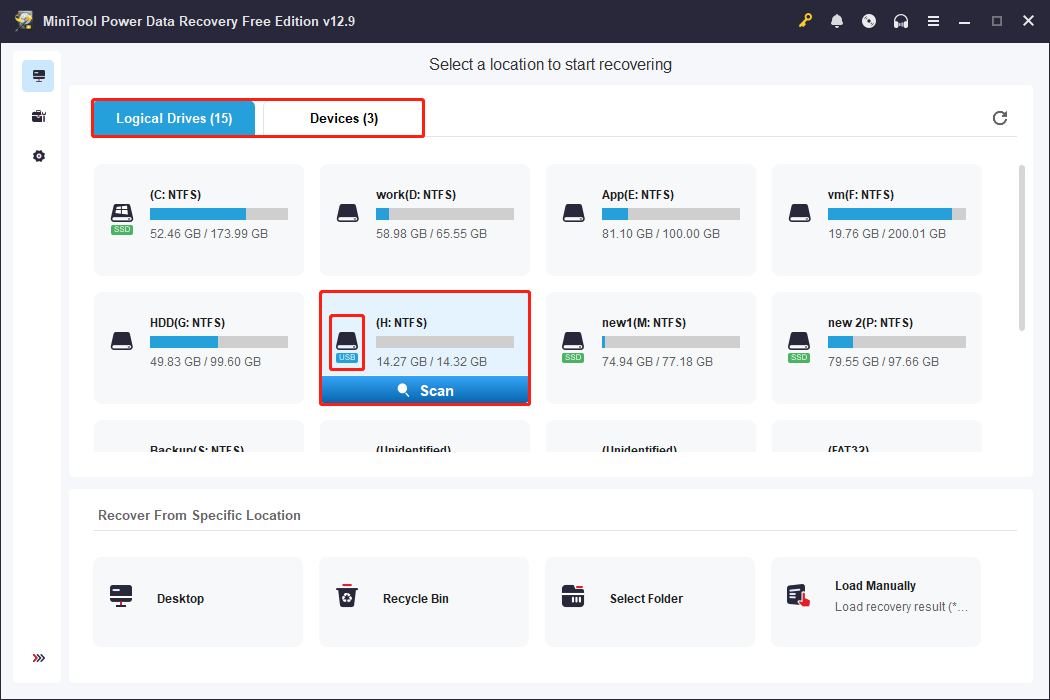The width and height of the screenshot is (1050, 700).
Task: Click the new 2(P: NTFS) SSD drive icon
Action: pyautogui.click(x=799, y=347)
